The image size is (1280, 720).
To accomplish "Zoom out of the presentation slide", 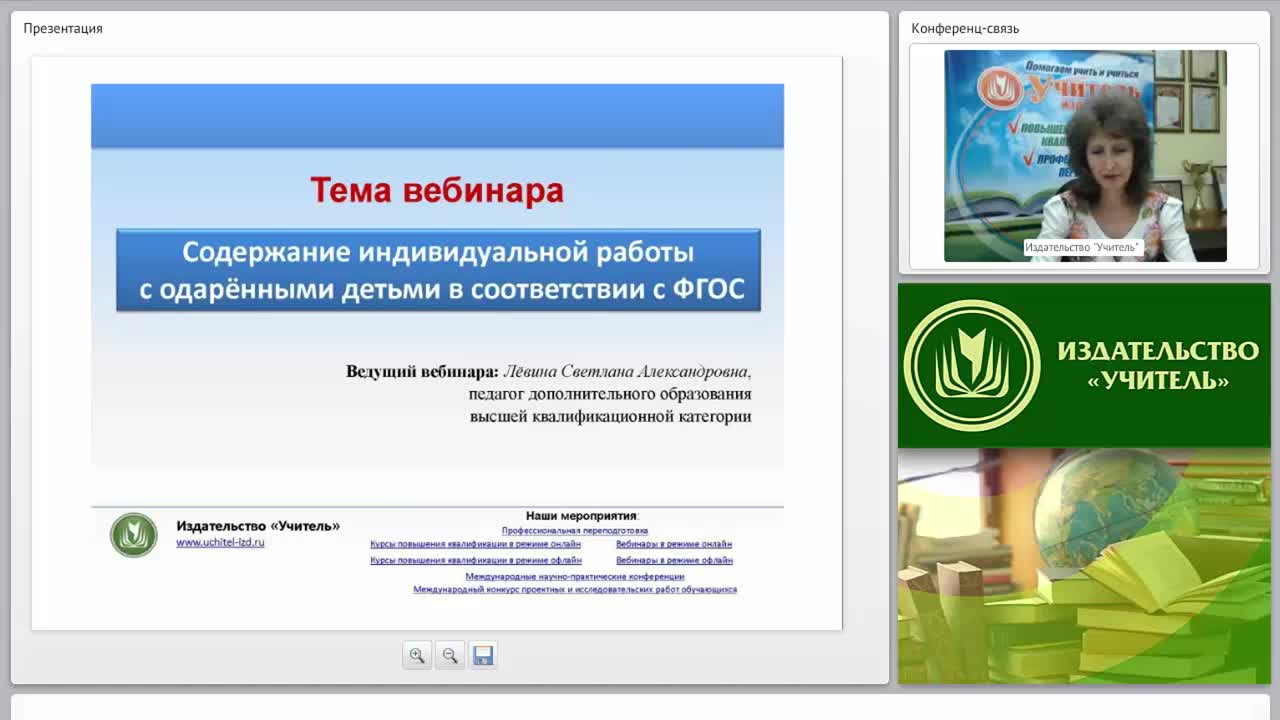I will pyautogui.click(x=450, y=655).
